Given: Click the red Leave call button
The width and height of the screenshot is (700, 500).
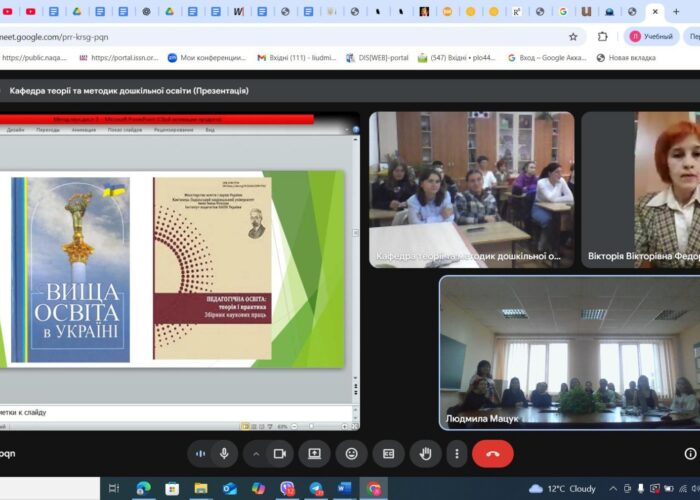Looking at the screenshot, I should pyautogui.click(x=492, y=453).
